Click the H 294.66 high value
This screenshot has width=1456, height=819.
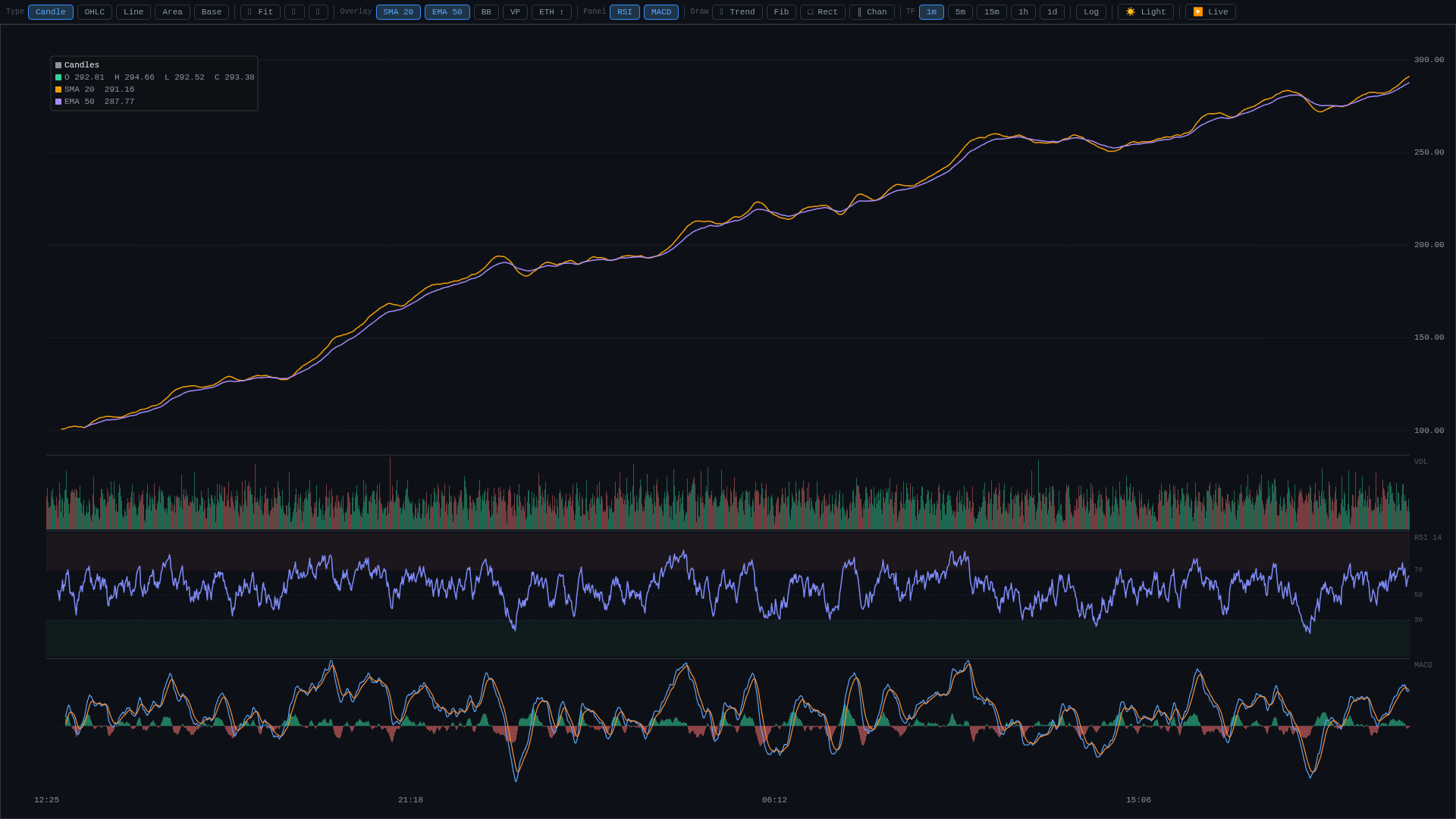click(x=134, y=77)
